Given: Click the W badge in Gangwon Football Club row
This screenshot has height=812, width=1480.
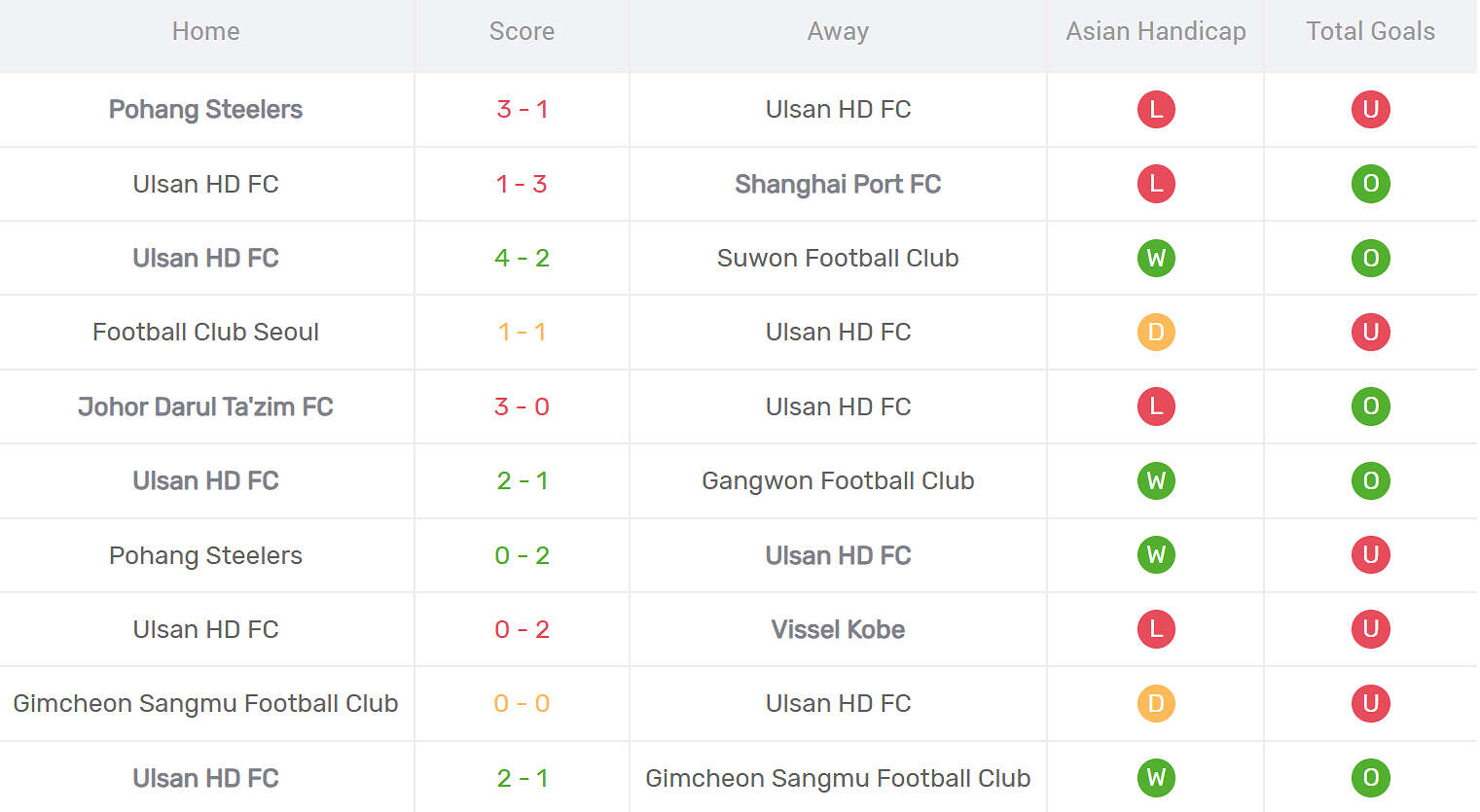Looking at the screenshot, I should click(1156, 480).
